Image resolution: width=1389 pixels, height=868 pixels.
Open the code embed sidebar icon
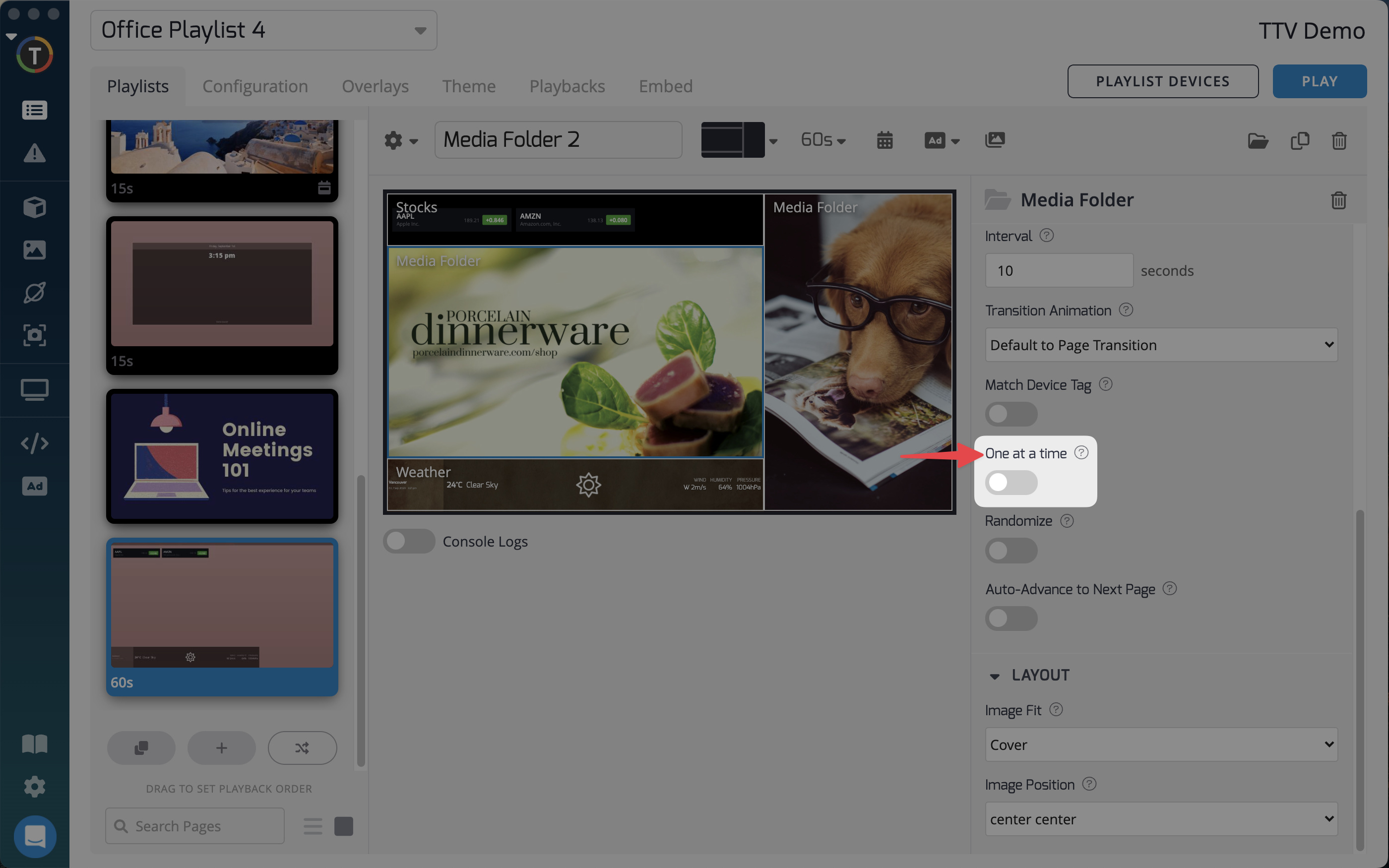click(34, 443)
